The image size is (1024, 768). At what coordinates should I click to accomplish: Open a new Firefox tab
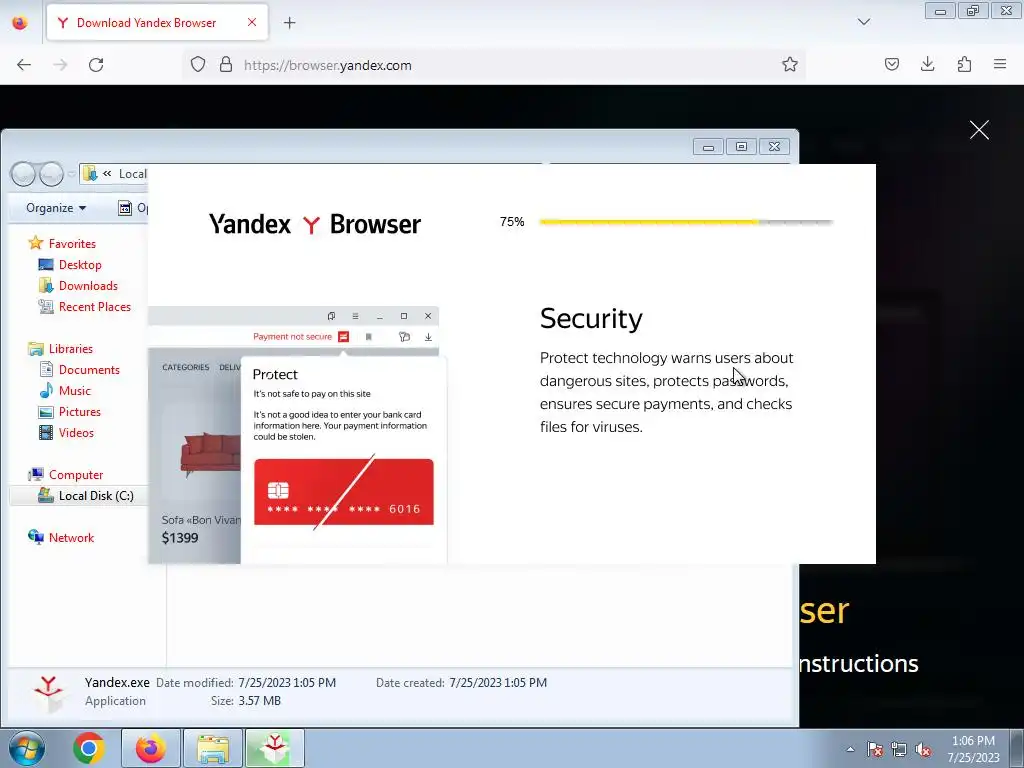(289, 23)
